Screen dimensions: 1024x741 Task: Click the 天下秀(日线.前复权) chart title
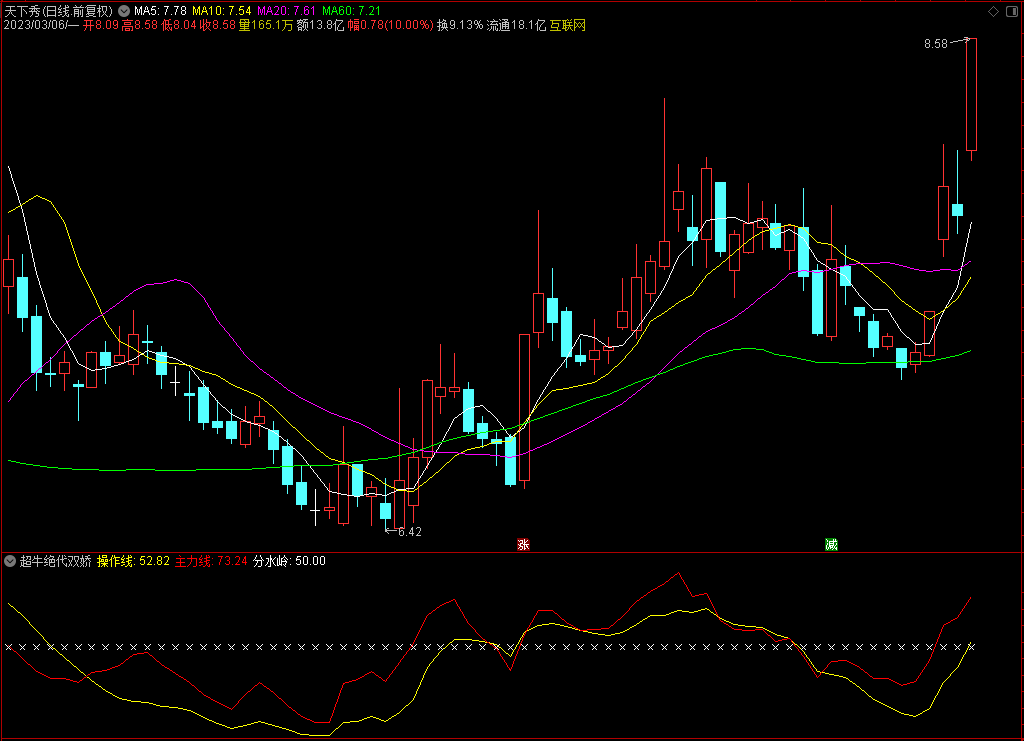[x=59, y=11]
